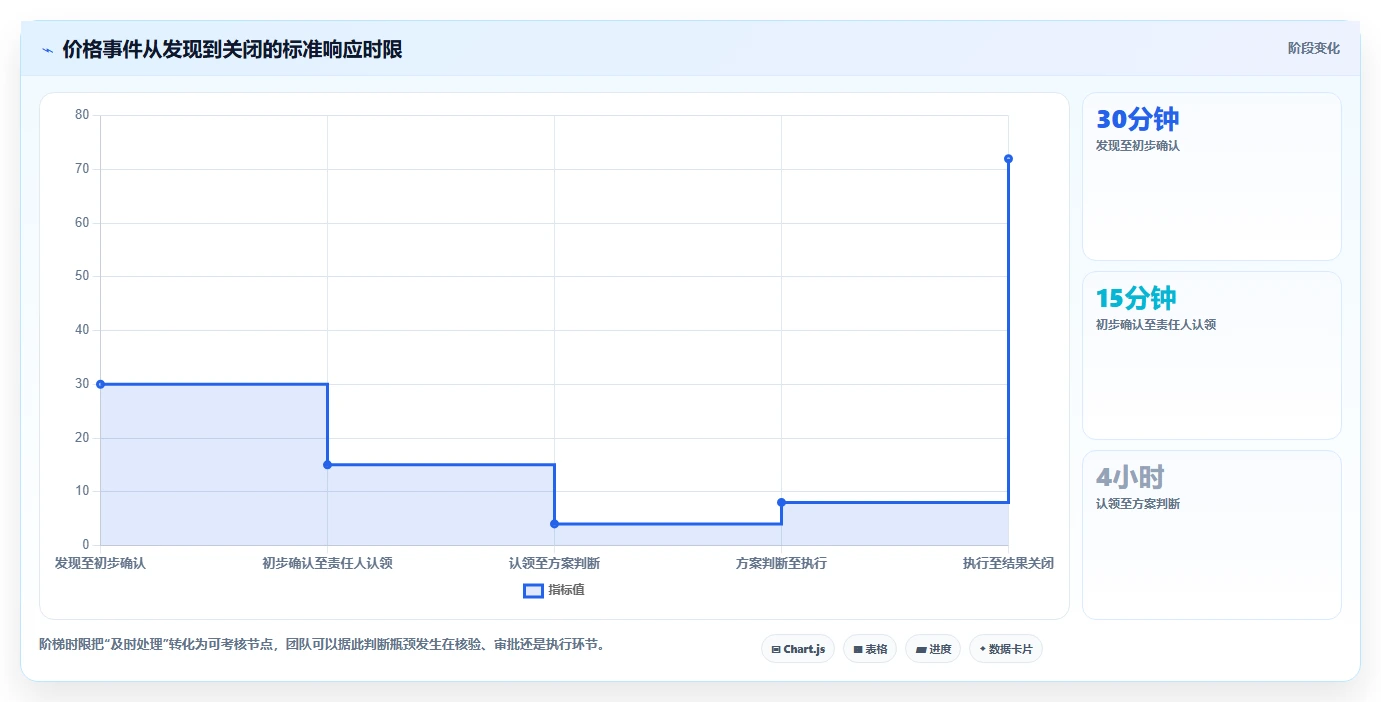Select the 表格 tag chip

tap(870, 649)
